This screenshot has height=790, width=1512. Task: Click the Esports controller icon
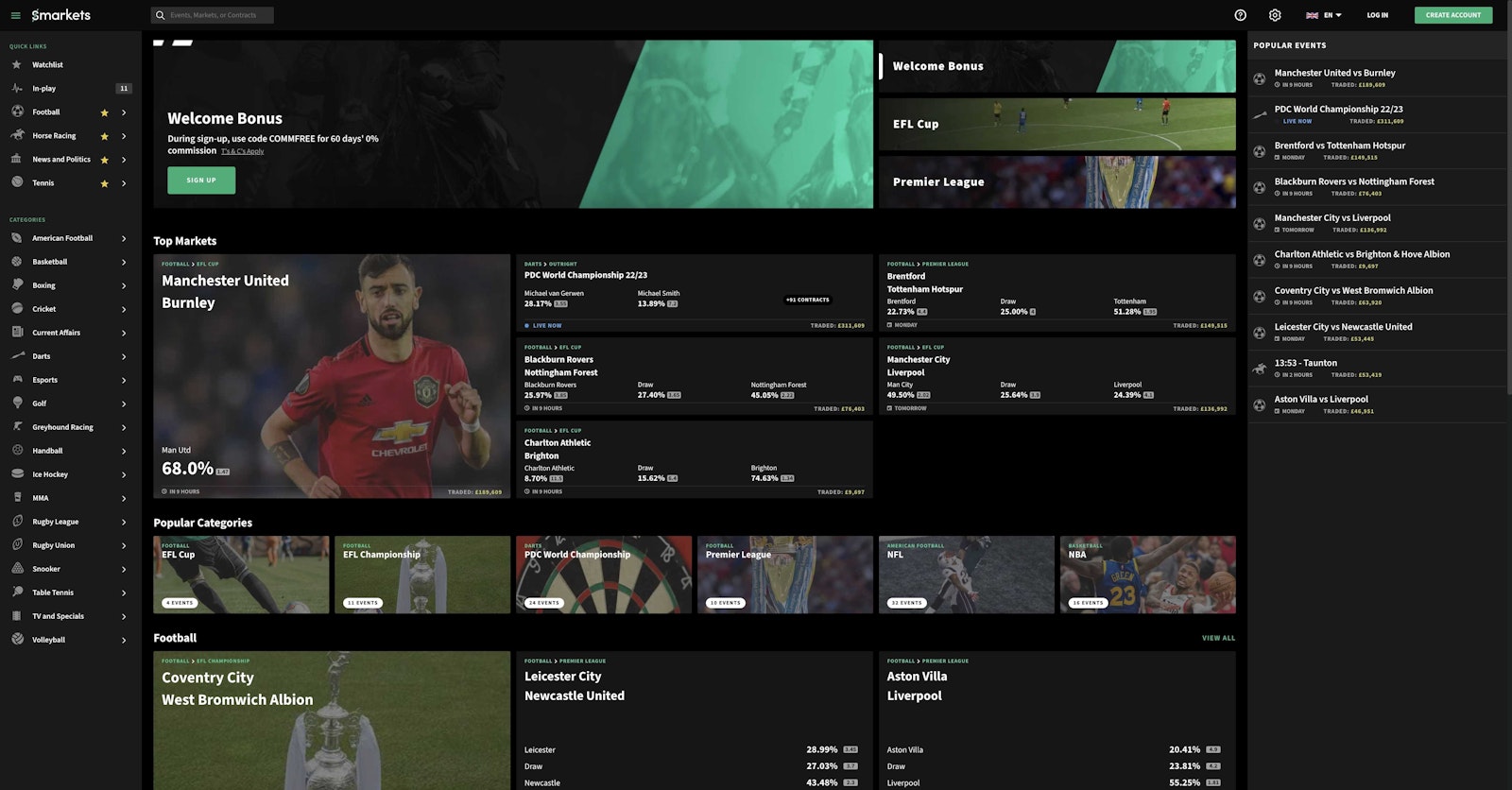(x=17, y=380)
